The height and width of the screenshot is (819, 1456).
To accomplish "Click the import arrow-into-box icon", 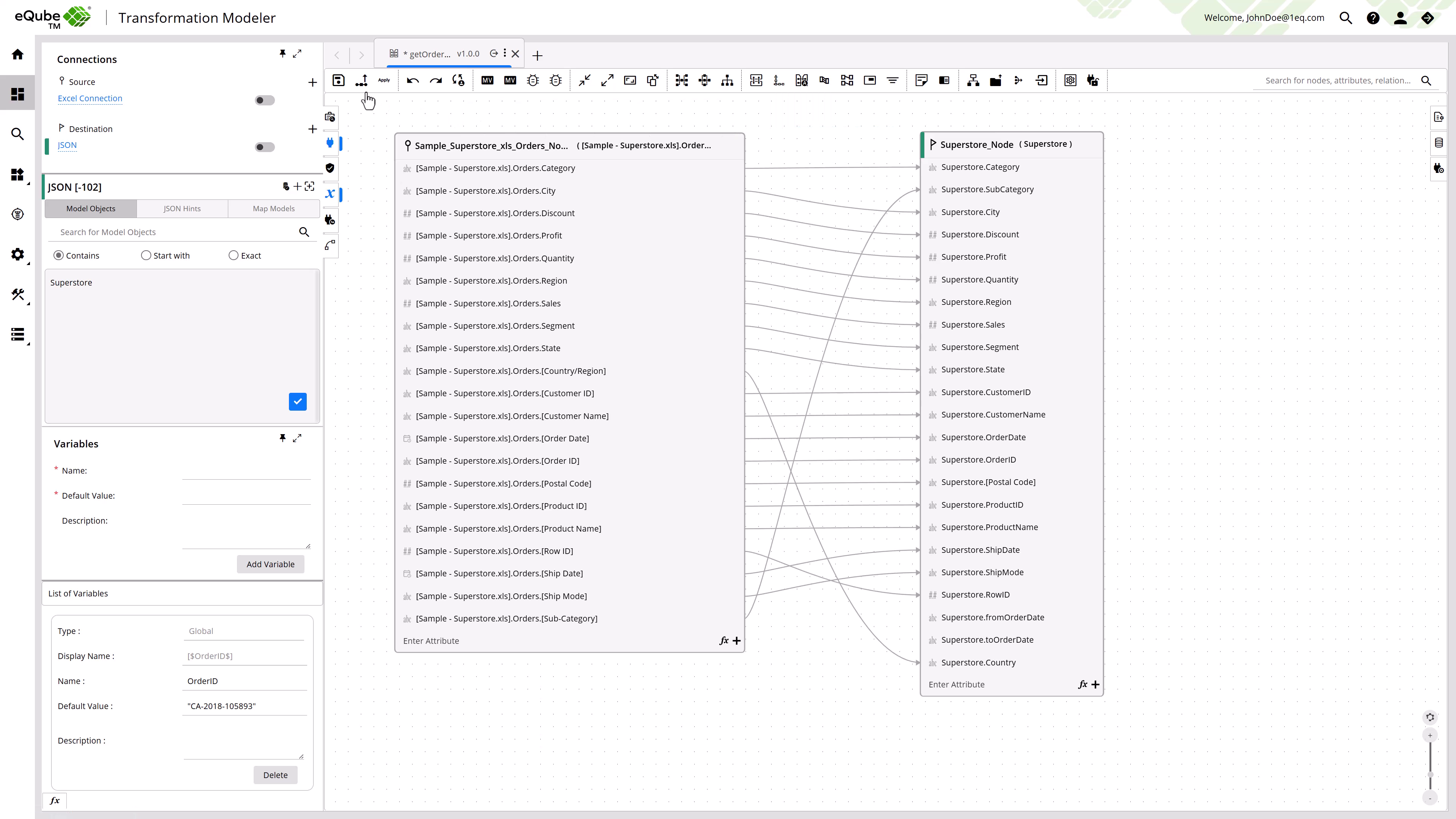I will [x=1041, y=80].
